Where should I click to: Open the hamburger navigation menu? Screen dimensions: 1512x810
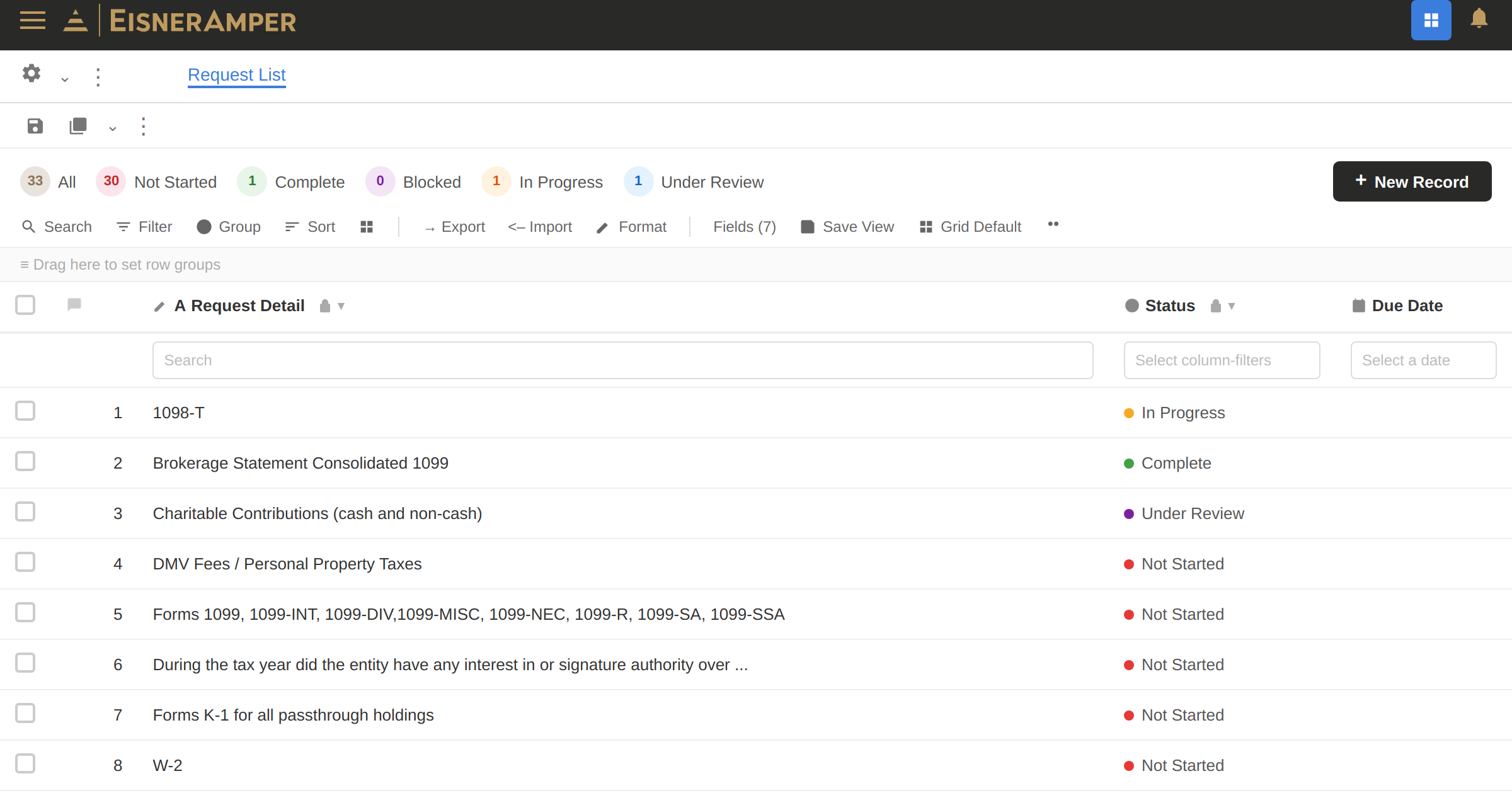point(33,21)
